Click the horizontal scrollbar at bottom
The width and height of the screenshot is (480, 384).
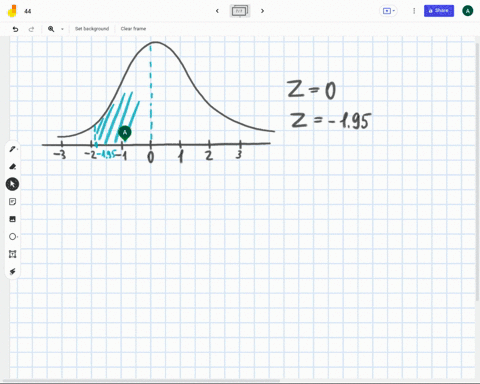pos(142,380)
